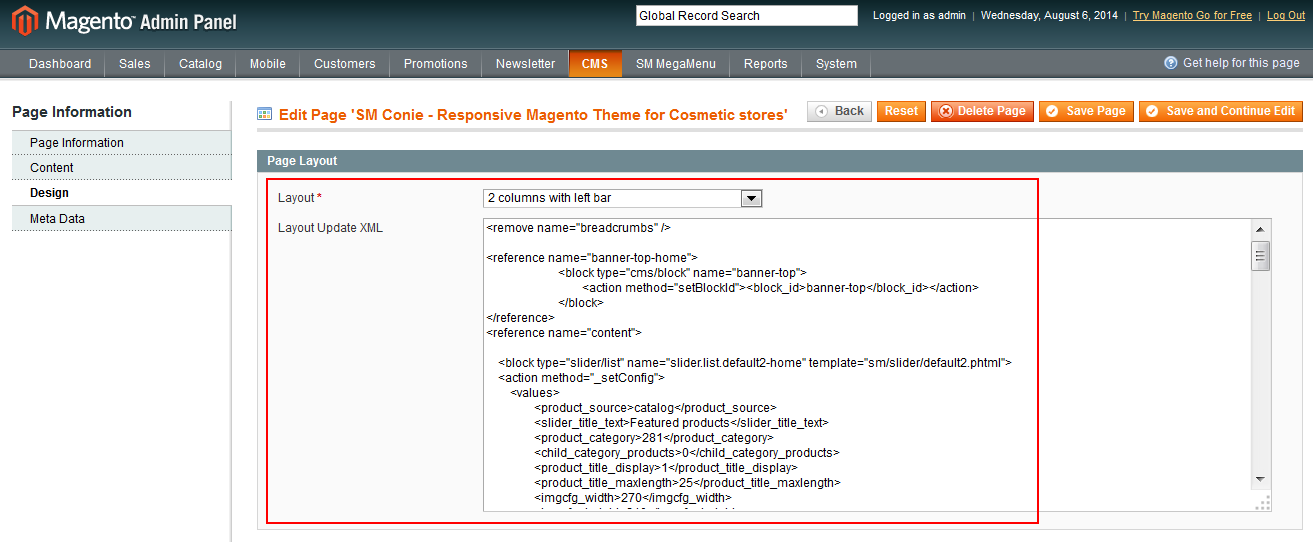
Task: Open the Reports menu
Action: (766, 64)
